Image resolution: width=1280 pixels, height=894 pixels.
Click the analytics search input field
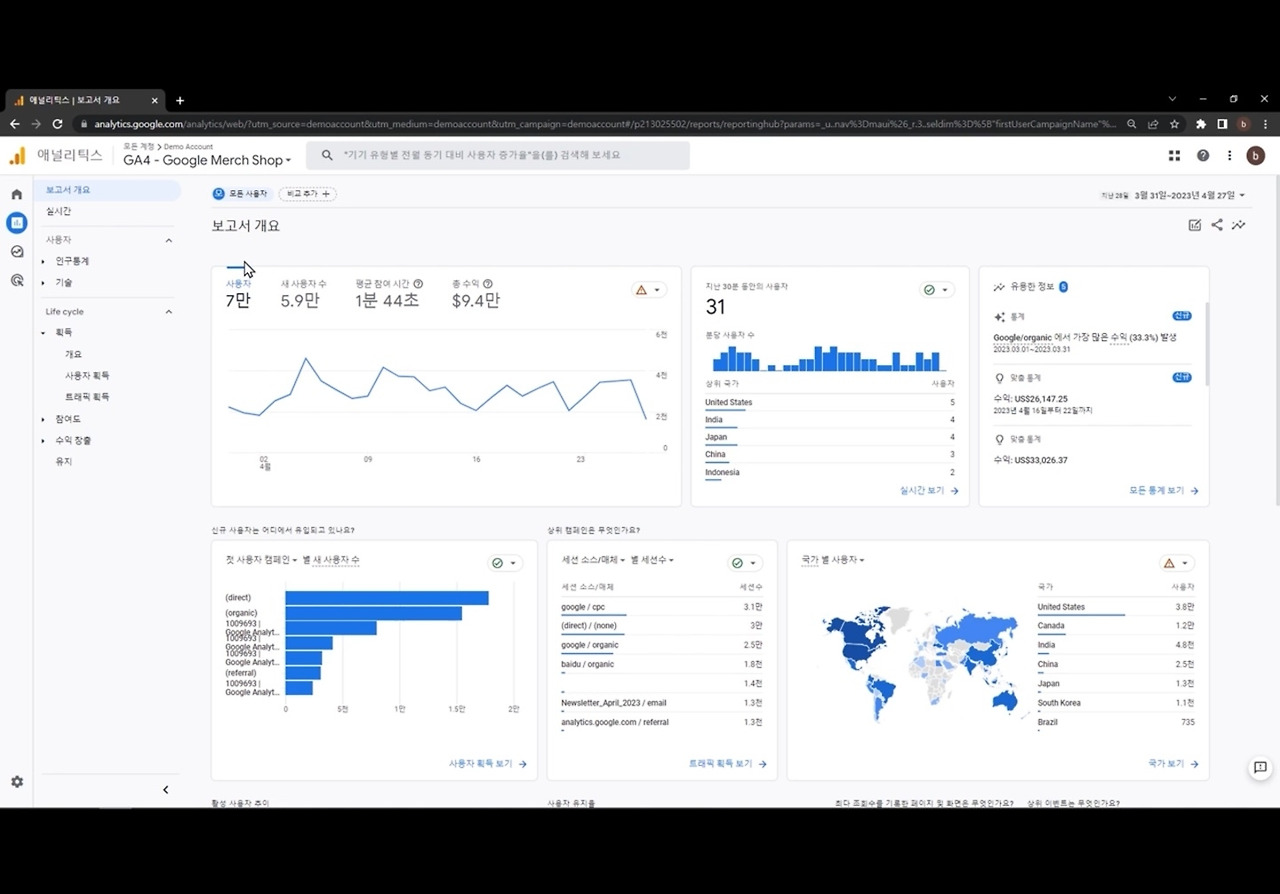click(x=498, y=155)
